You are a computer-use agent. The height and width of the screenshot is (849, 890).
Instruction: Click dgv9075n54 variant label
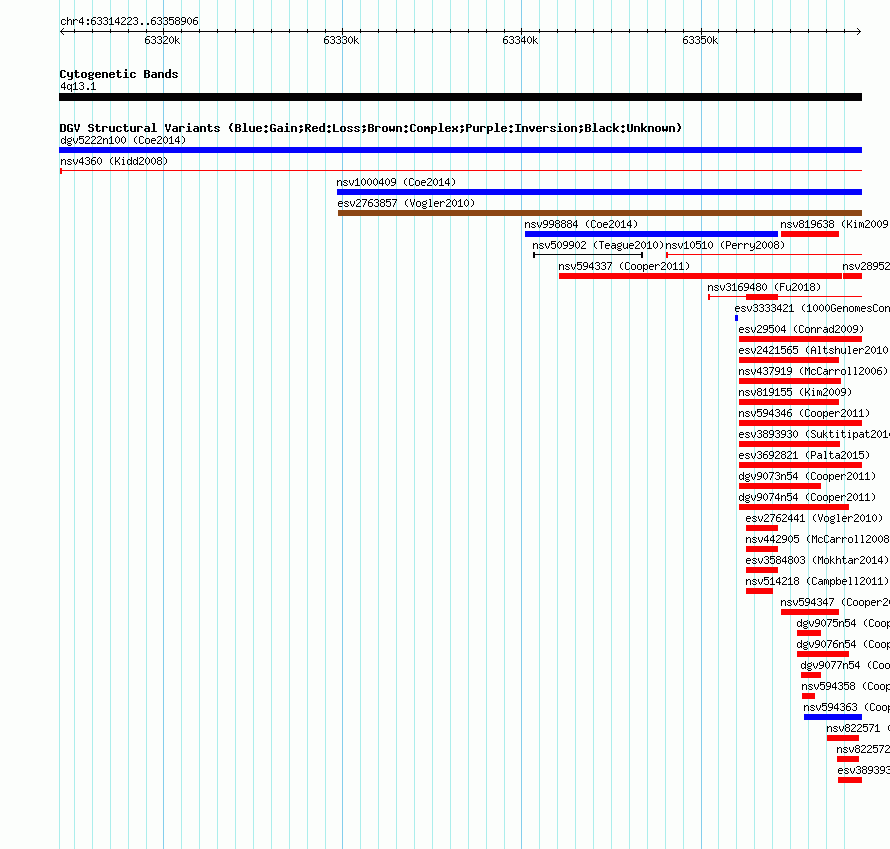[x=842, y=623]
